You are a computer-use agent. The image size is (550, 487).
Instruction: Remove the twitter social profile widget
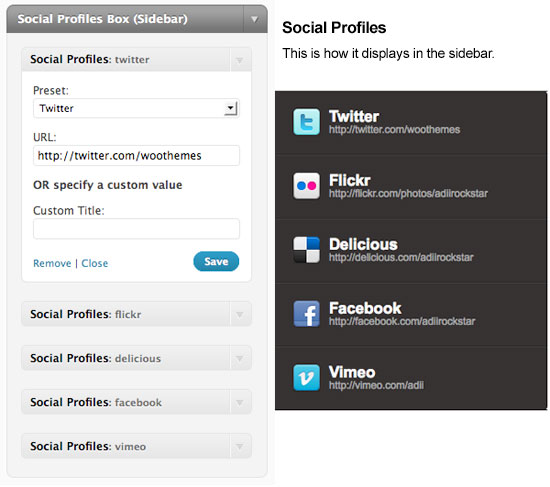(52, 263)
